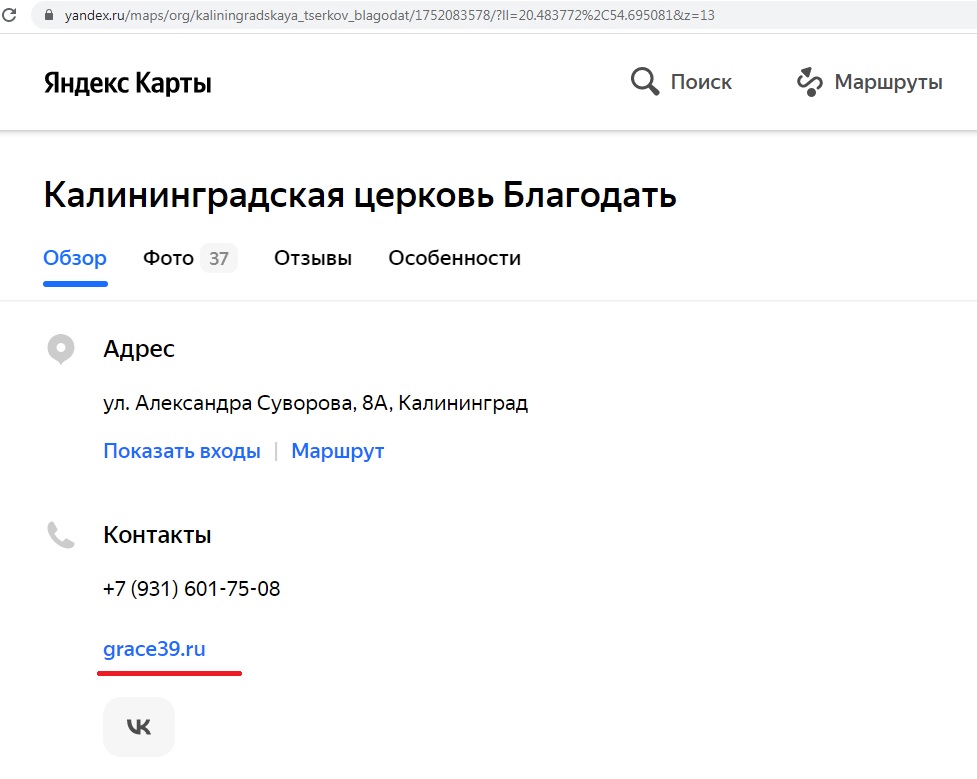Open the Фото tab
The height and width of the screenshot is (779, 977).
coord(168,258)
